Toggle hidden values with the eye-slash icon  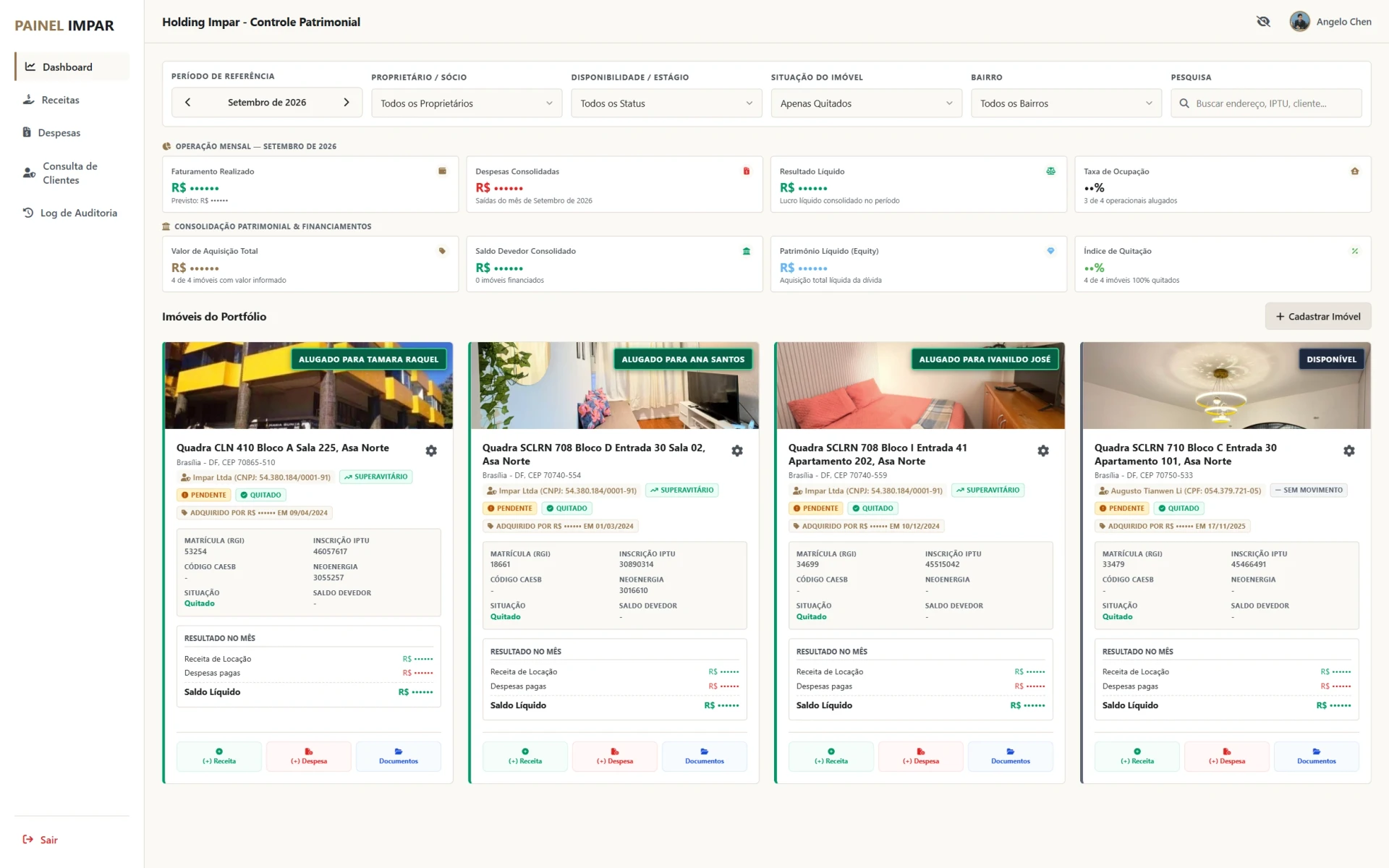click(1263, 22)
